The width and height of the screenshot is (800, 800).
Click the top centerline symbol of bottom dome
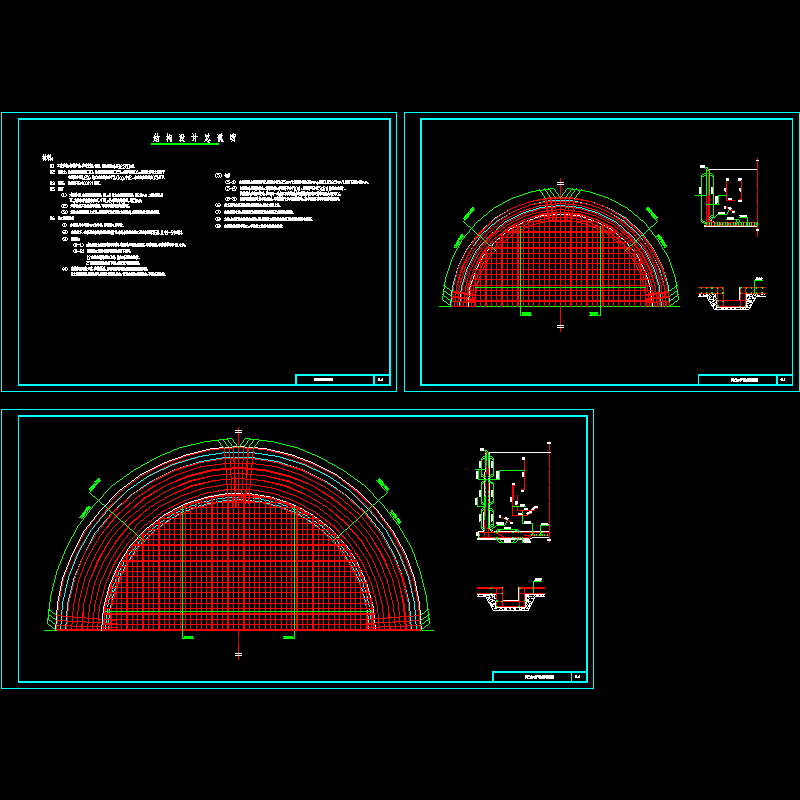click(x=238, y=432)
